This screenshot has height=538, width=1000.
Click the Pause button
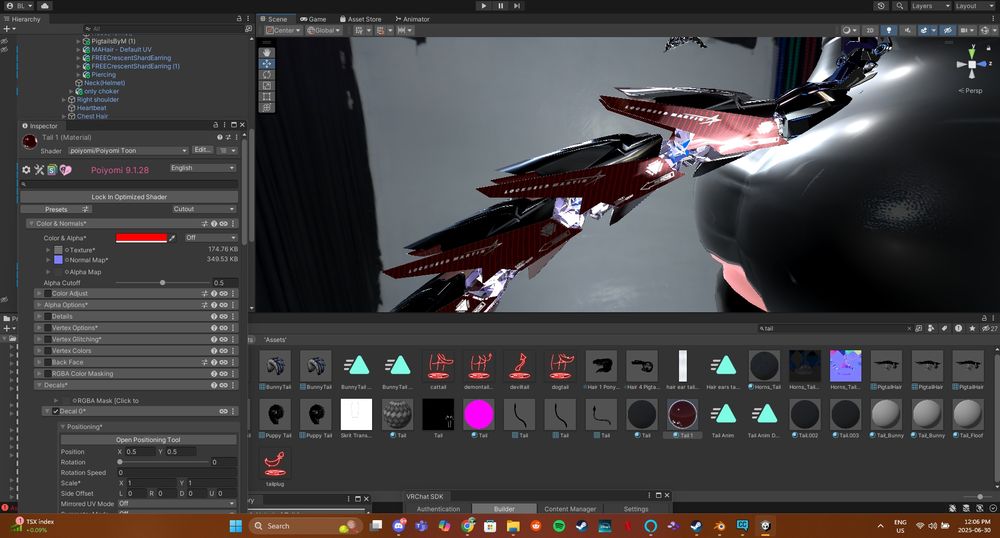[x=501, y=6]
